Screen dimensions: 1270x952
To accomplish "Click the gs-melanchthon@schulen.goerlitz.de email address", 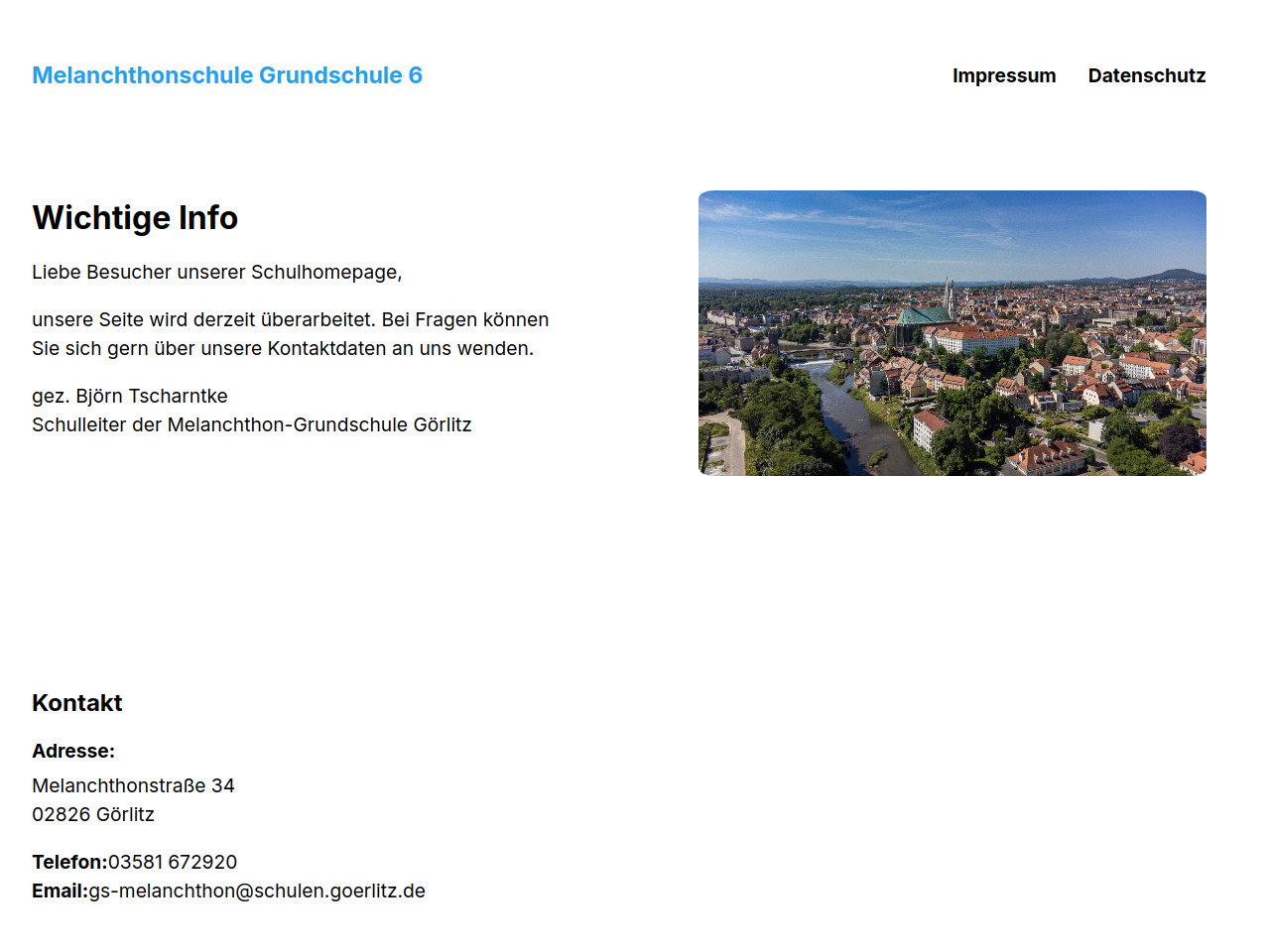I will [257, 891].
